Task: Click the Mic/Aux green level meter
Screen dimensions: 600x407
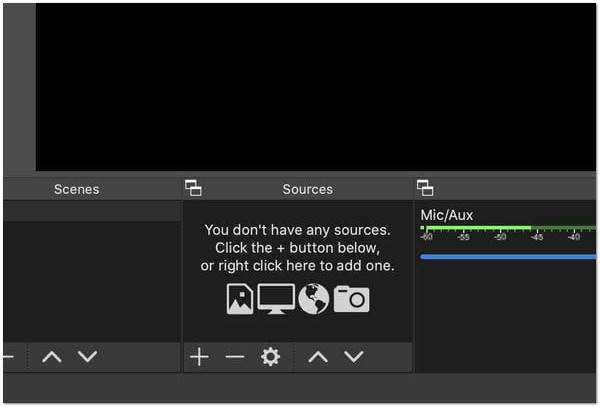Action: 508,228
